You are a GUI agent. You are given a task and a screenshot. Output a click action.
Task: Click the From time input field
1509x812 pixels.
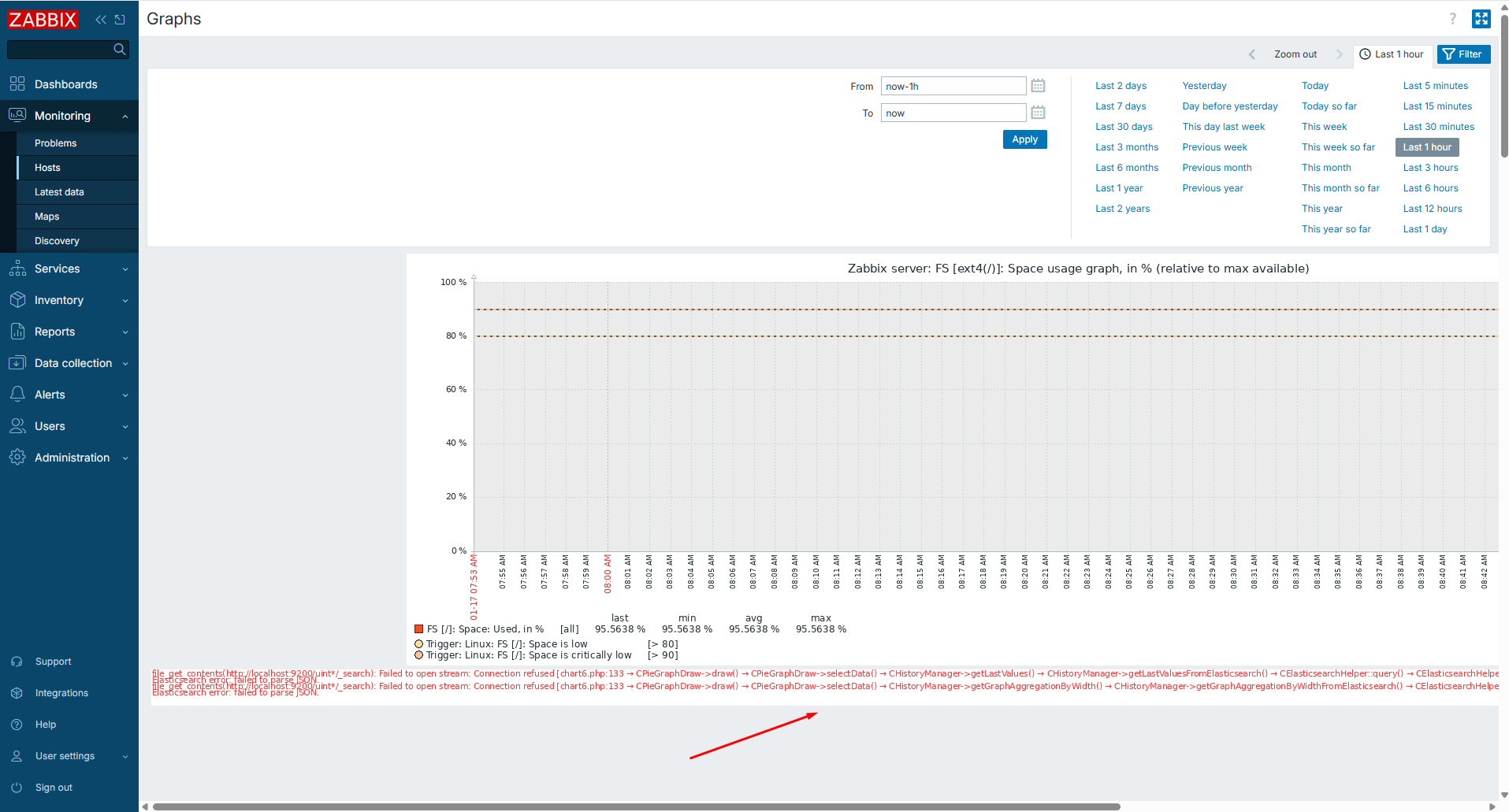952,87
